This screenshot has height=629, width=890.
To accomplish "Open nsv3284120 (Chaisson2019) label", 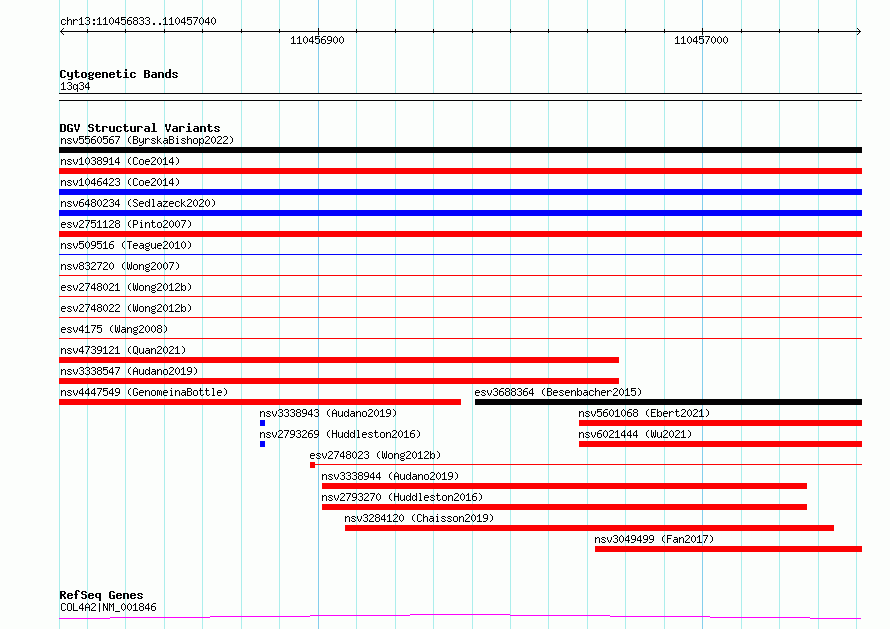I will 419,518.
